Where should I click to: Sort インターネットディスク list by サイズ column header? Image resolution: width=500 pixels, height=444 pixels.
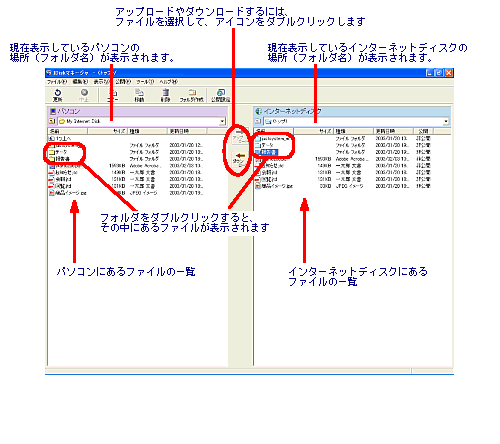point(314,131)
